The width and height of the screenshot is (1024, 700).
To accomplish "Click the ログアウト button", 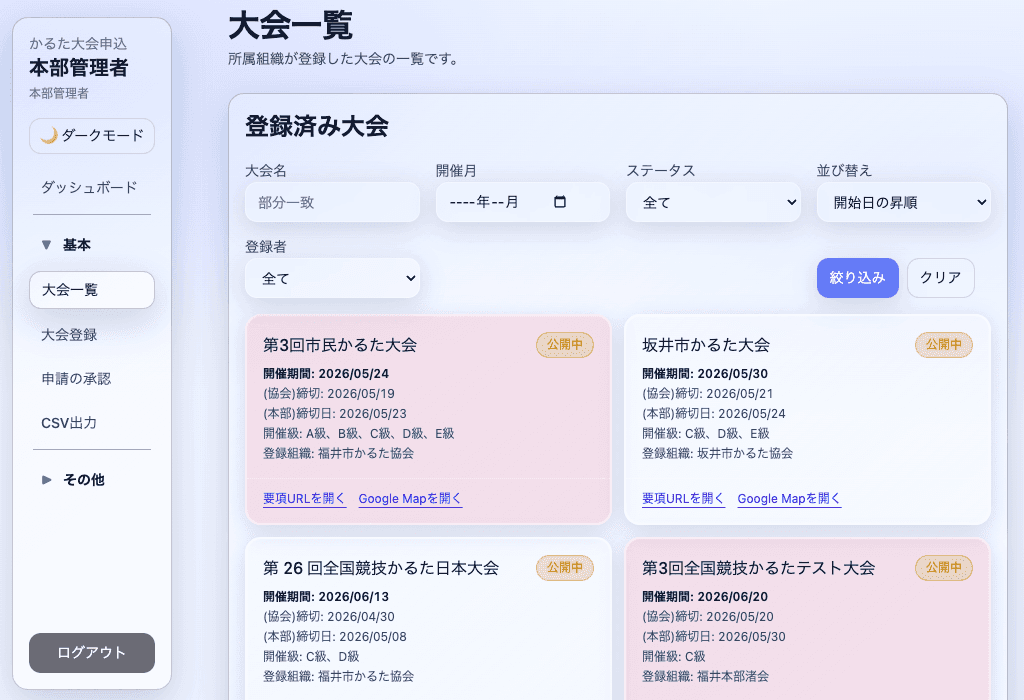I will click(92, 653).
